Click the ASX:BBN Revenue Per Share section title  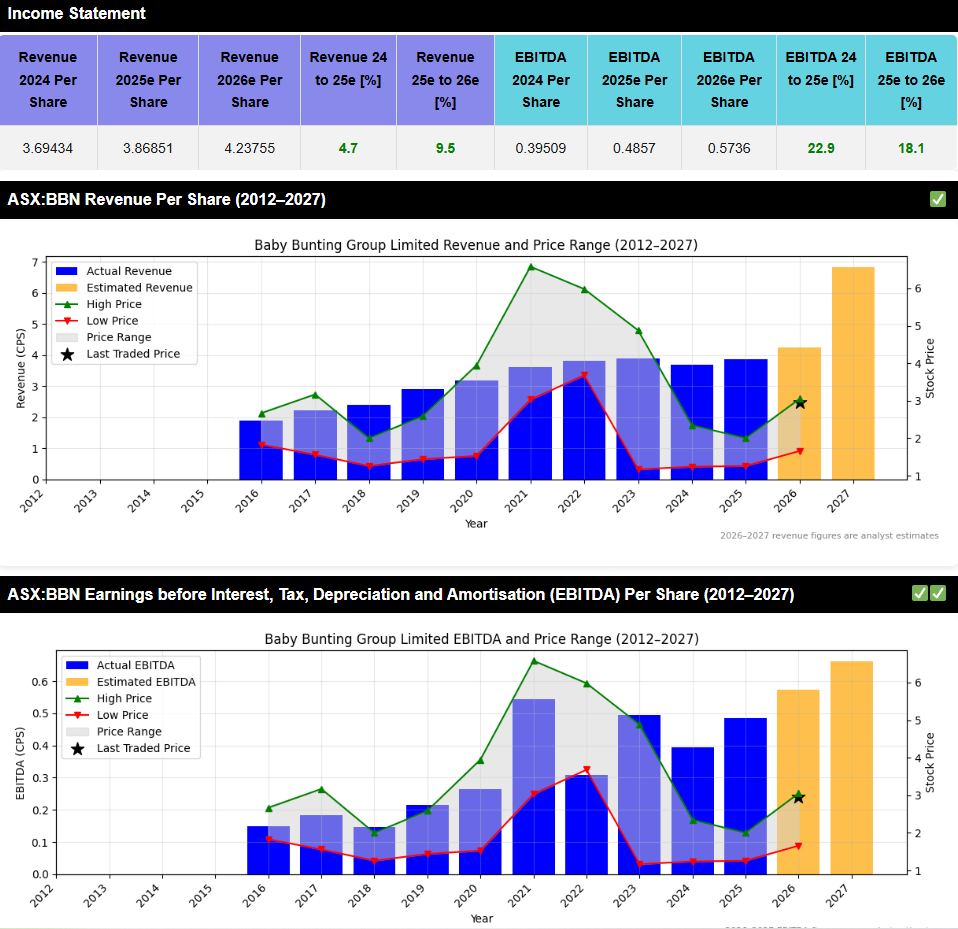166,199
